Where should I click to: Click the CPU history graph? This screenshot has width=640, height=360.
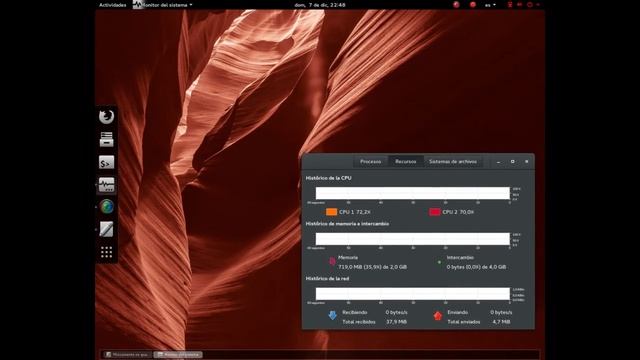click(413, 193)
